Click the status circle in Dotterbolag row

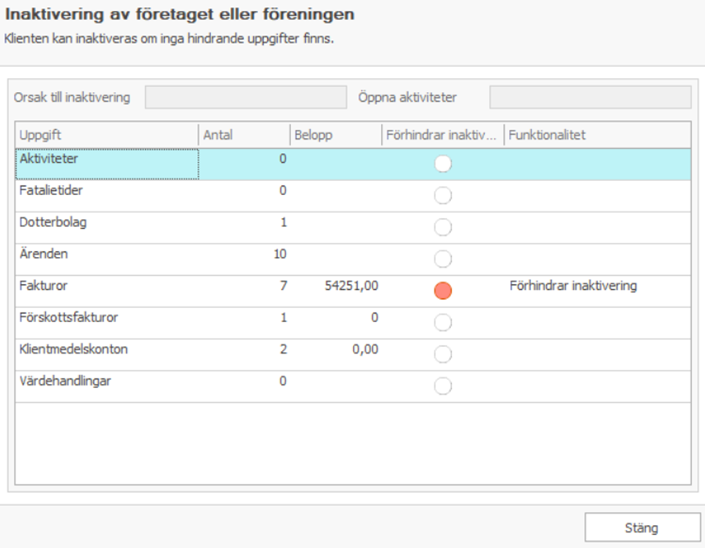(x=443, y=227)
